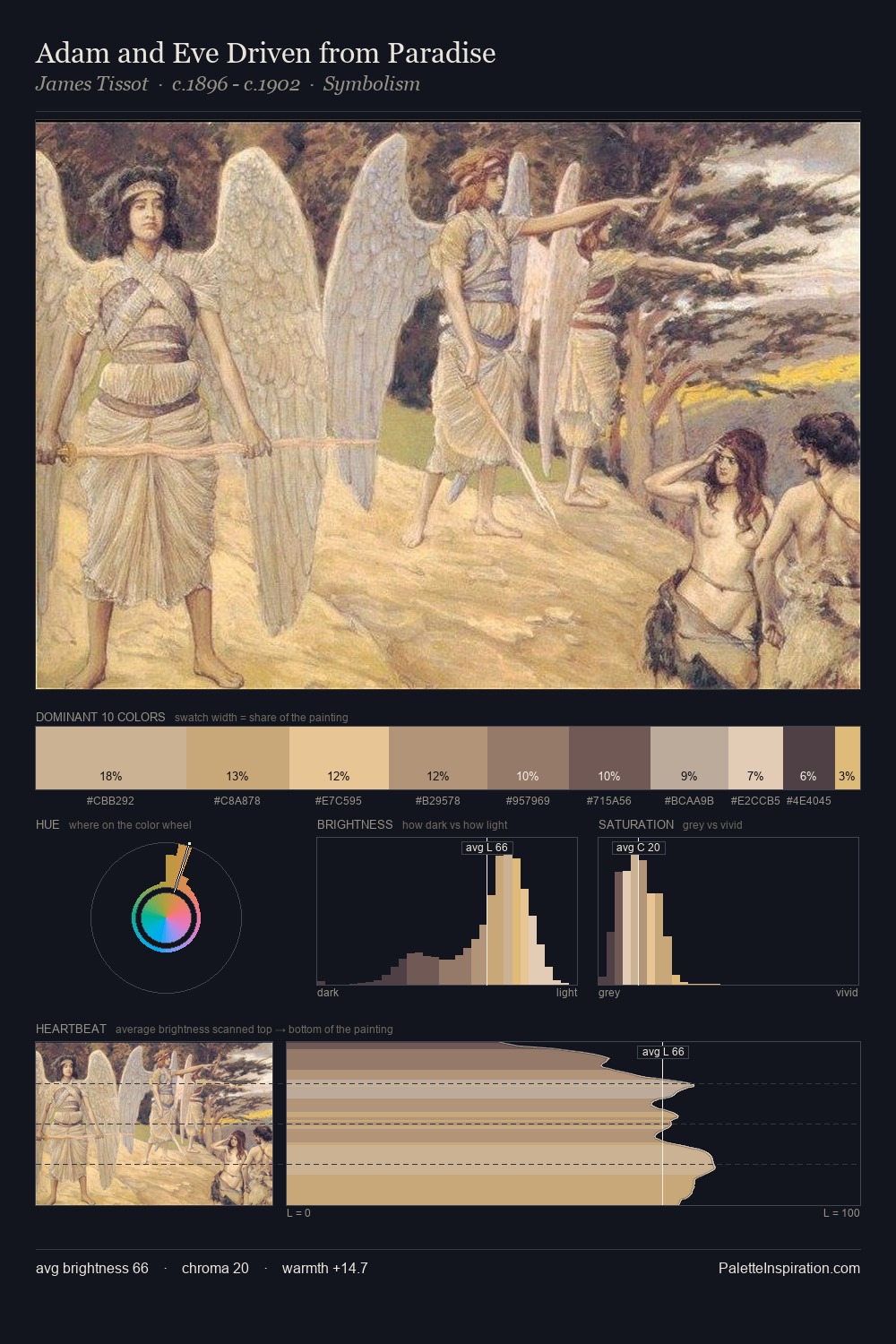Click the warmth +14.7 footer stat
Viewport: 896px width, 1344px height.
[324, 1268]
